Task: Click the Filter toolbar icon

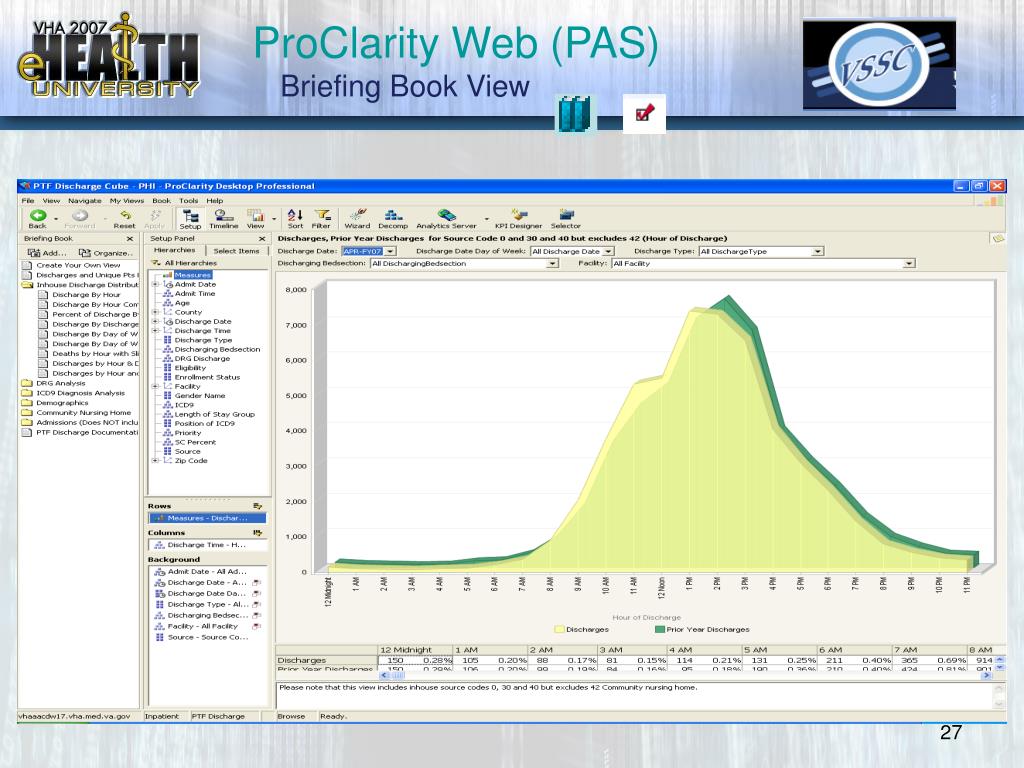Action: 321,218
